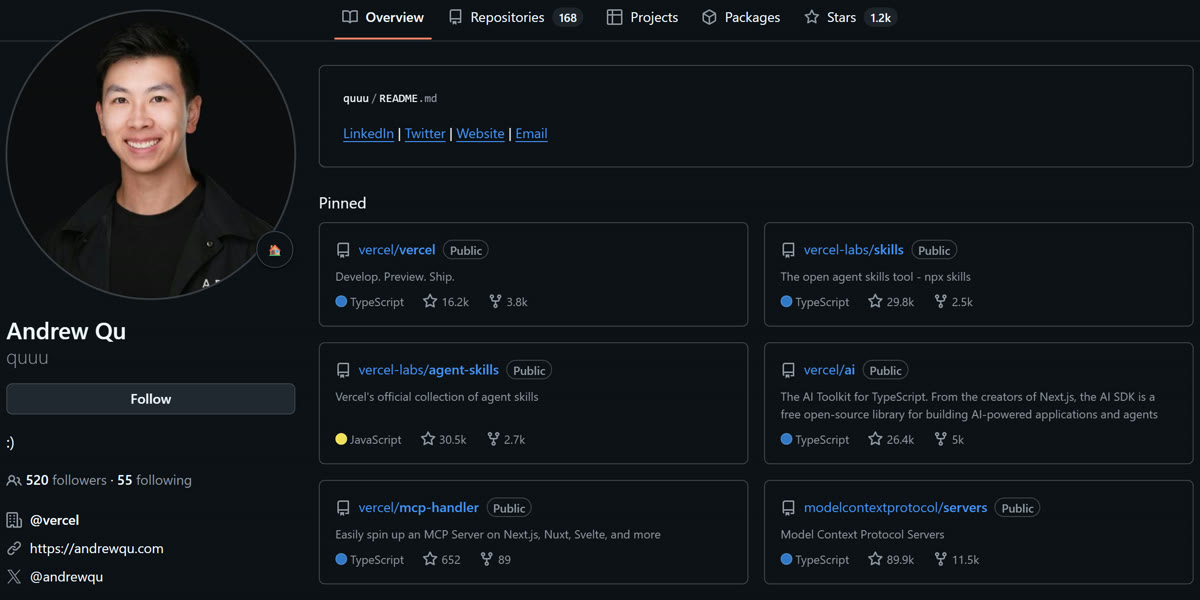This screenshot has height=600, width=1200.
Task: Click the quuu / README.md file label
Action: point(390,99)
